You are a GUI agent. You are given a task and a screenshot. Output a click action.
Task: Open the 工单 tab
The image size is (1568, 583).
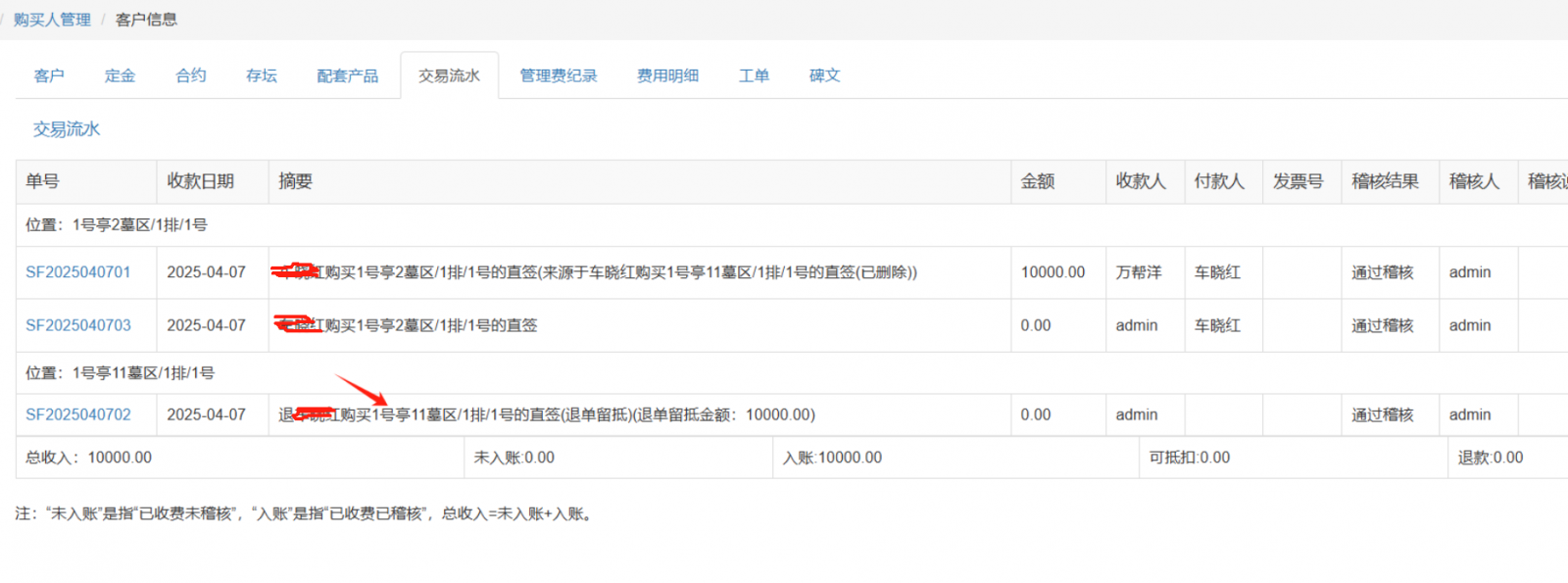[x=754, y=75]
